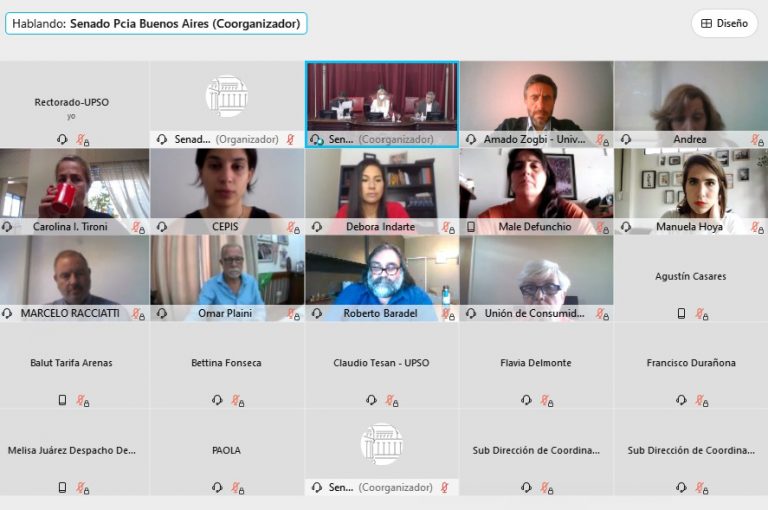Image resolution: width=768 pixels, height=510 pixels.
Task: Click mobile icon under Balut Tarifa Arenas
Action: coord(62,400)
